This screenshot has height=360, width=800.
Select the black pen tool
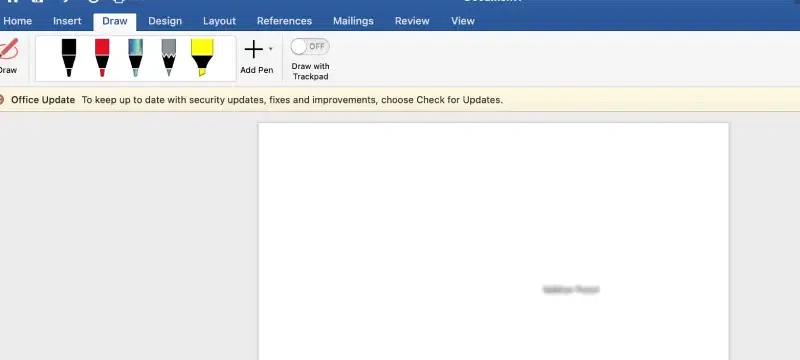pos(69,58)
